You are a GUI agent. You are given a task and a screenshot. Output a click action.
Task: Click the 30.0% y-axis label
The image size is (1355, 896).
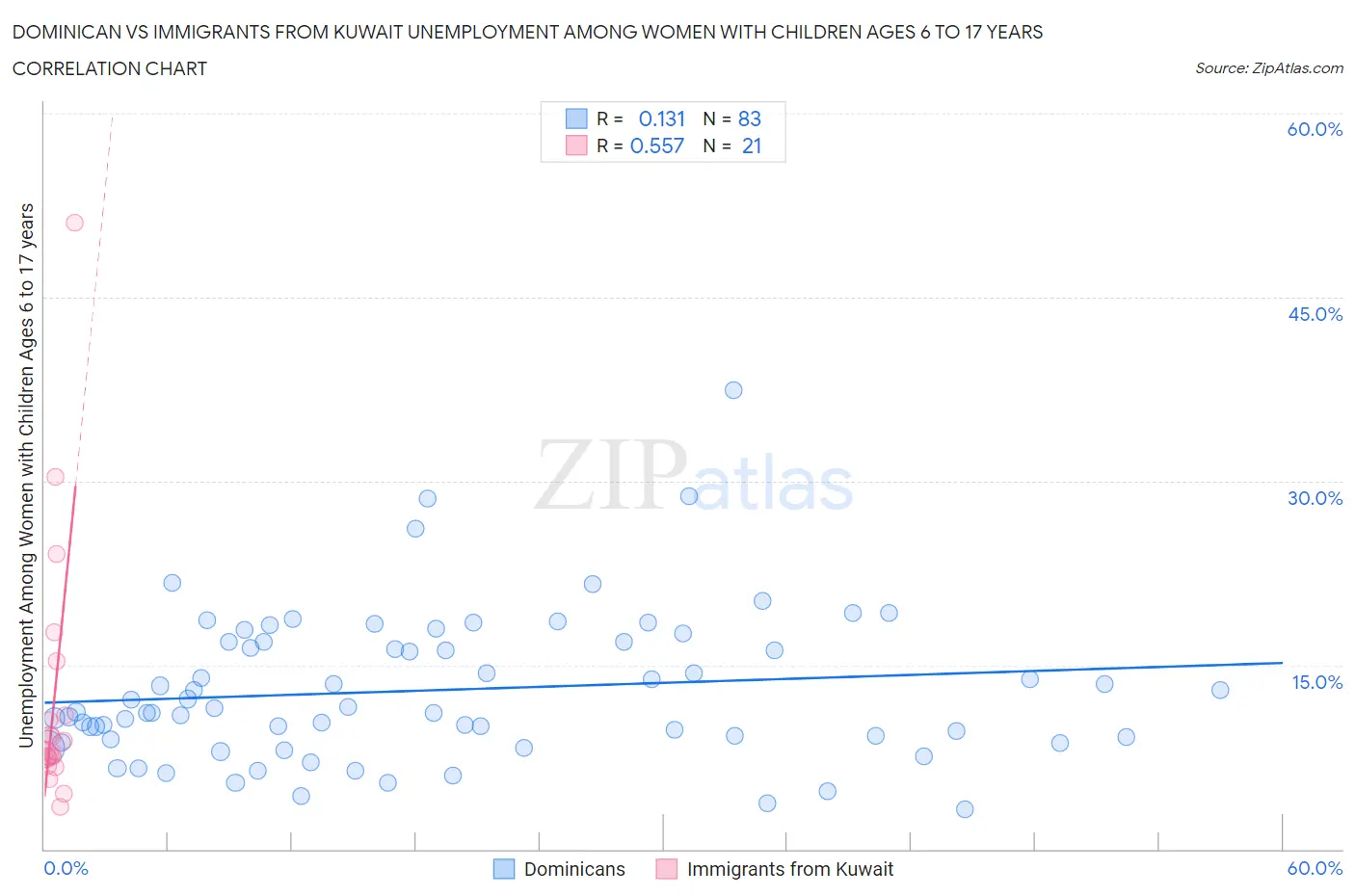point(1315,498)
